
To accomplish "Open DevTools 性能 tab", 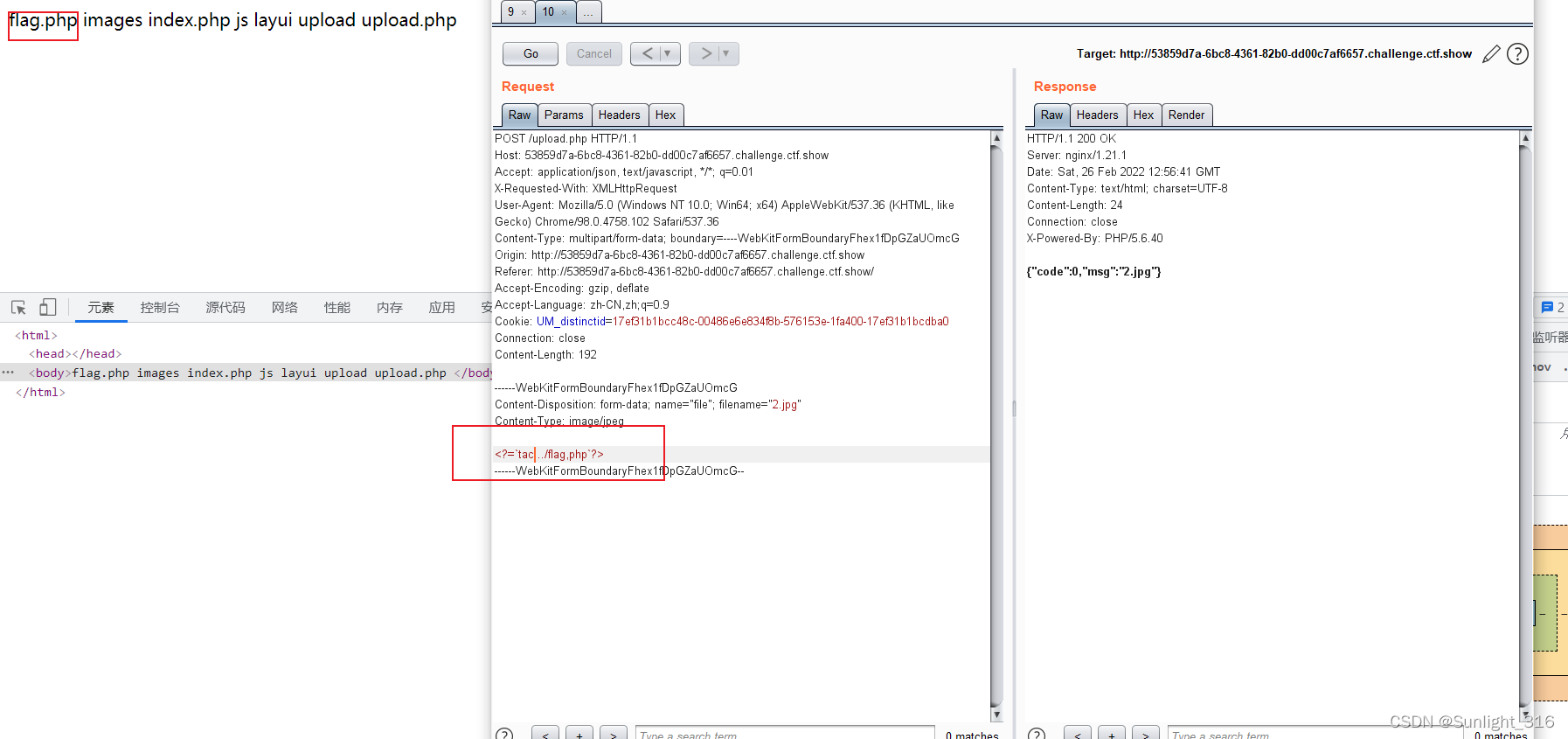I will (337, 307).
